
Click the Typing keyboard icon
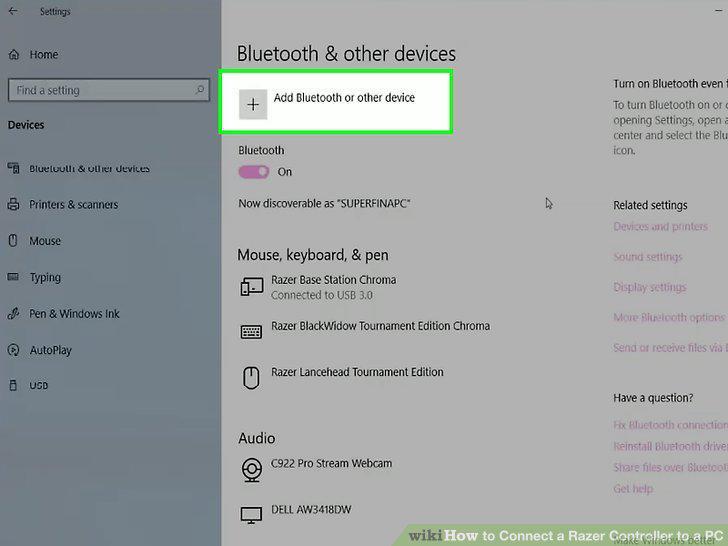point(13,277)
